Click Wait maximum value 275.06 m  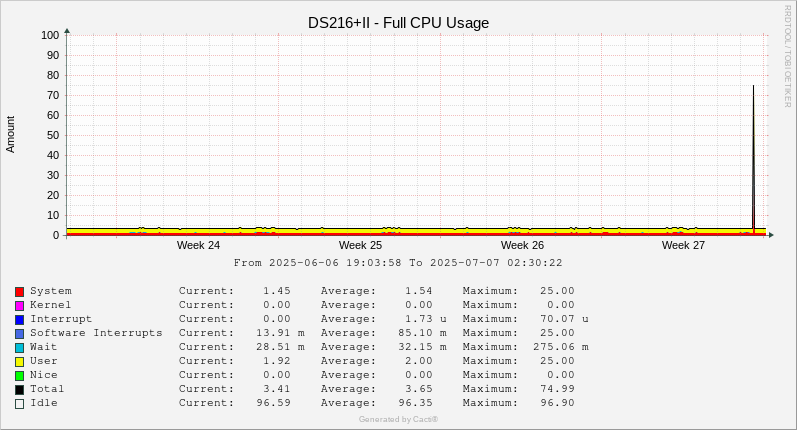coord(561,347)
